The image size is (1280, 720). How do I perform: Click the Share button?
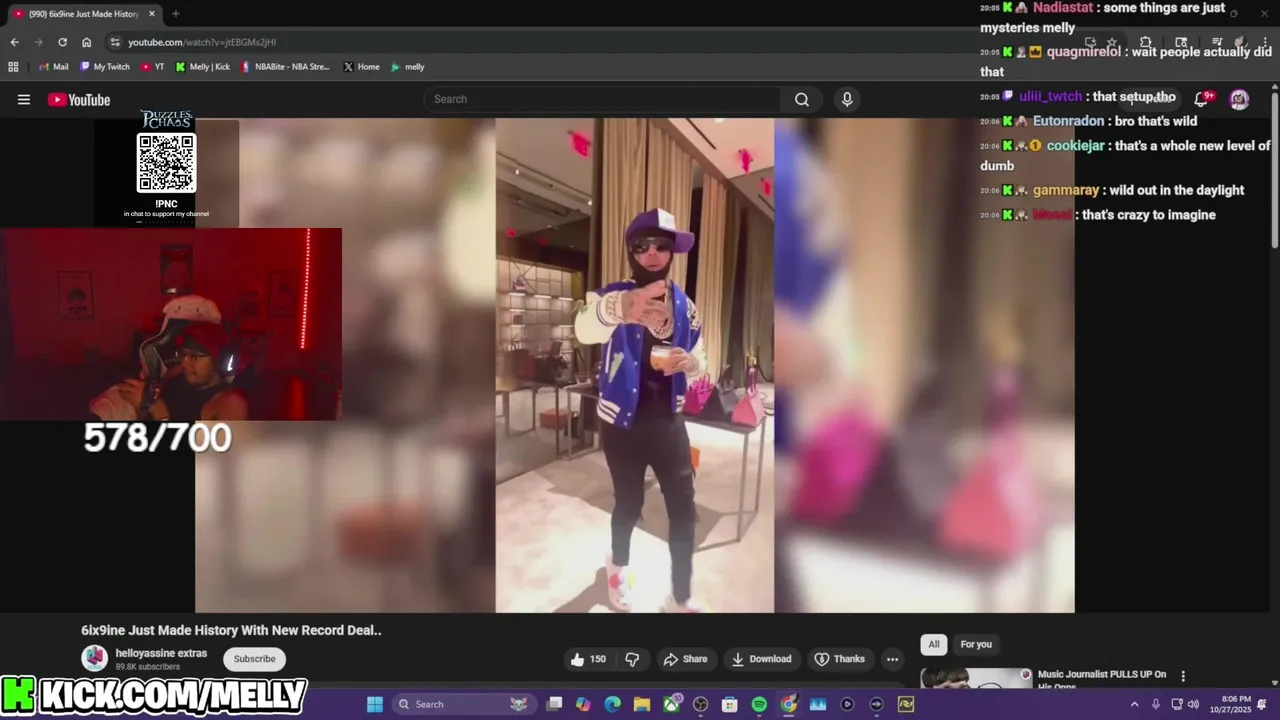tap(685, 659)
